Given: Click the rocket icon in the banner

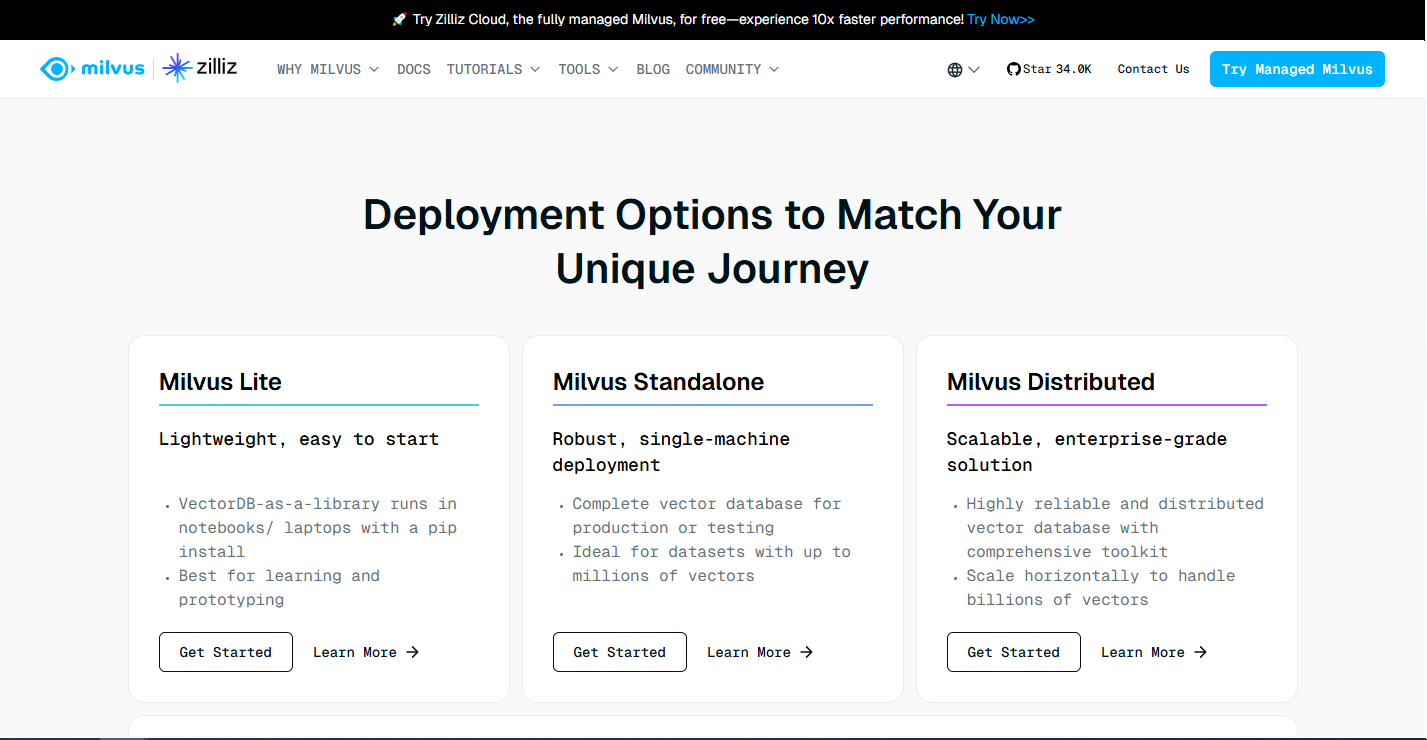Looking at the screenshot, I should pos(399,19).
